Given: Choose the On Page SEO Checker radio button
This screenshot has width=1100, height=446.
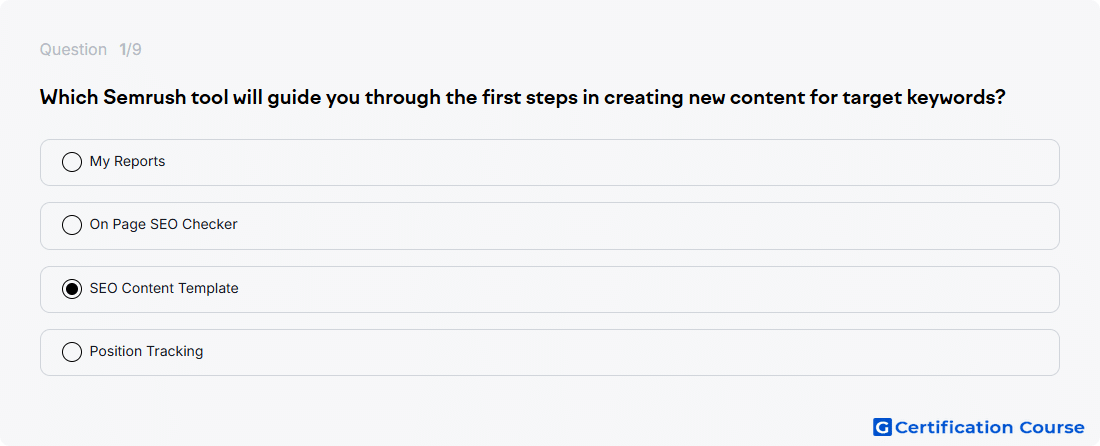Looking at the screenshot, I should (x=72, y=225).
